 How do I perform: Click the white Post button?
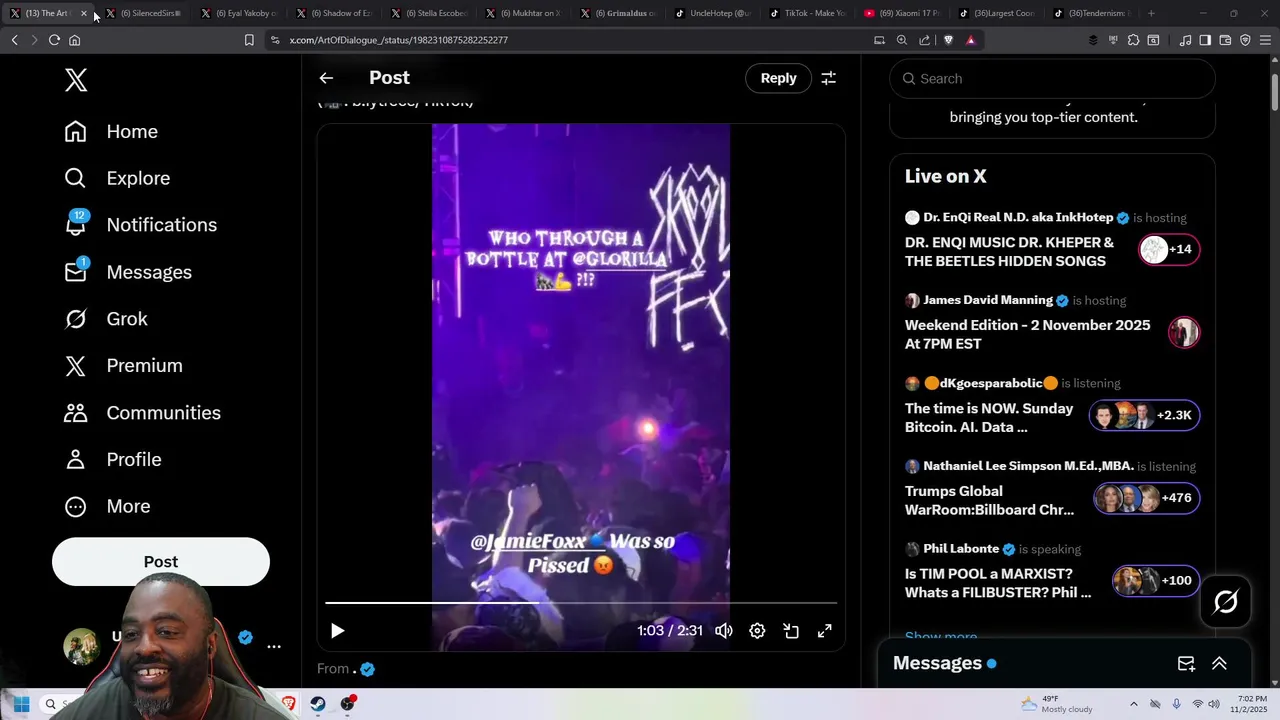[x=161, y=562]
